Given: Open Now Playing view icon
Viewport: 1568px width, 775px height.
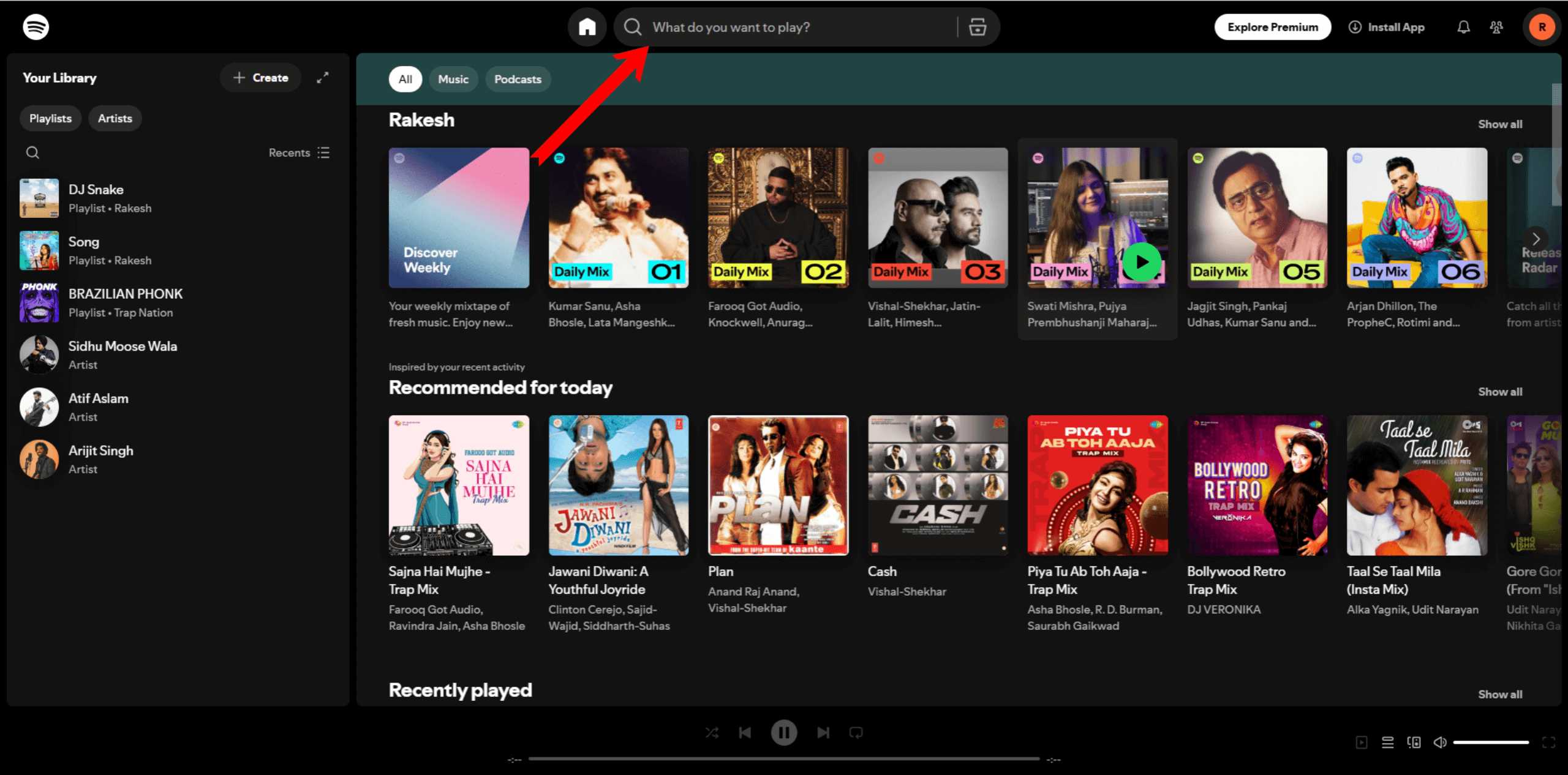Looking at the screenshot, I should (1362, 743).
